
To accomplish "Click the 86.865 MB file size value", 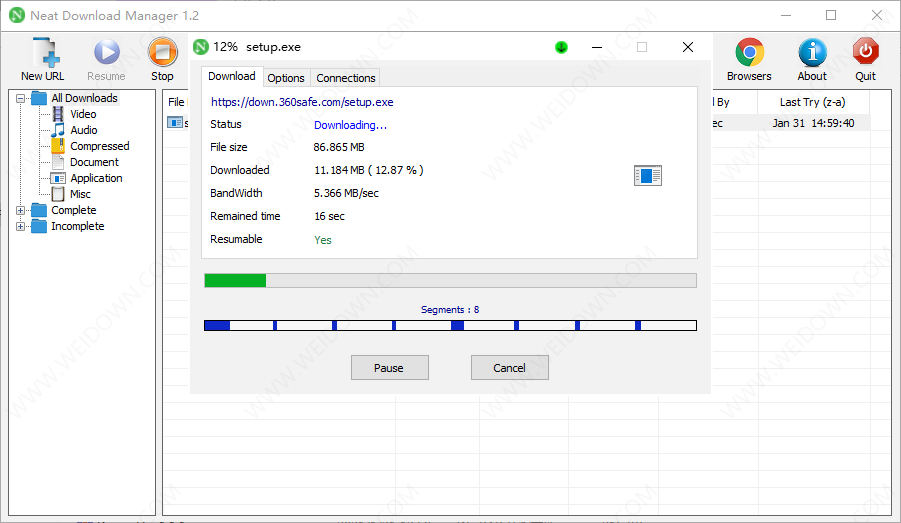I will [339, 147].
